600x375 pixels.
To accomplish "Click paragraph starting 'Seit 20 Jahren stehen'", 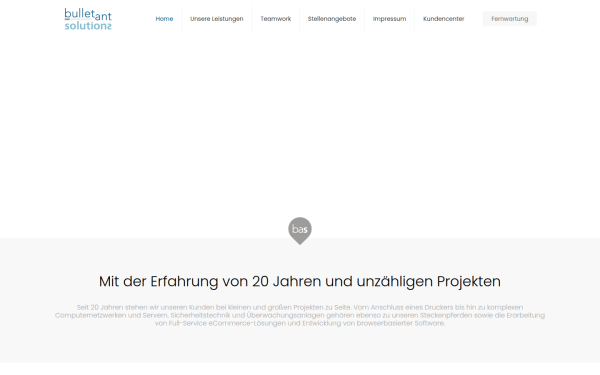I will (x=300, y=315).
